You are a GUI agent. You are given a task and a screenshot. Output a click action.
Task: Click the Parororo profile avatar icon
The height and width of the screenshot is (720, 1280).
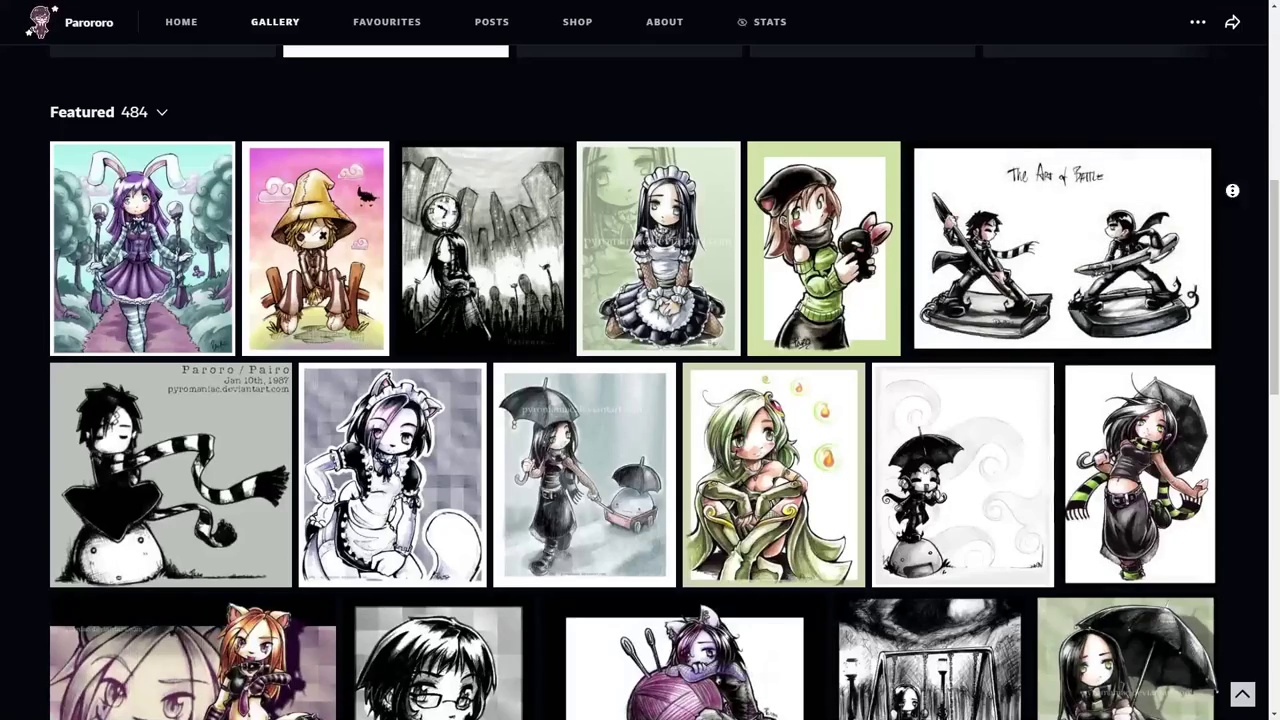pyautogui.click(x=40, y=22)
